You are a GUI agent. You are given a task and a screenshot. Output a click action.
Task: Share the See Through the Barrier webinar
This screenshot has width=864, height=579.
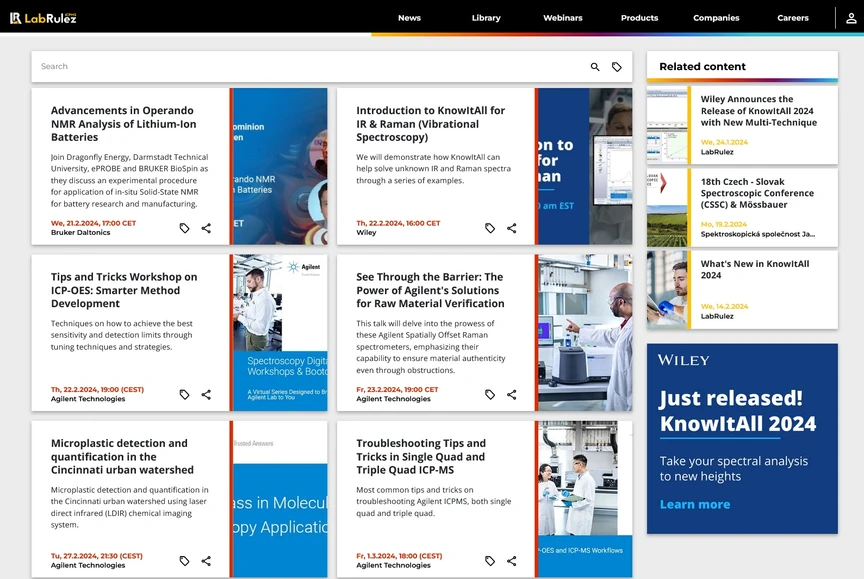click(511, 394)
